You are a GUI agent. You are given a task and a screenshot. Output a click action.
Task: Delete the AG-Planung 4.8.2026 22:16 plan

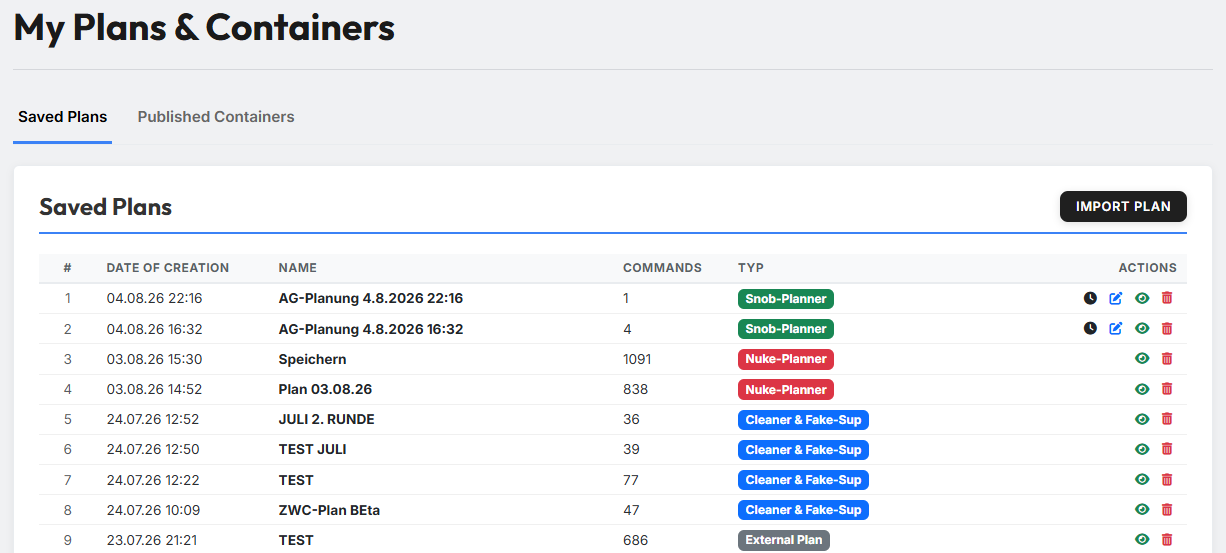(1167, 298)
